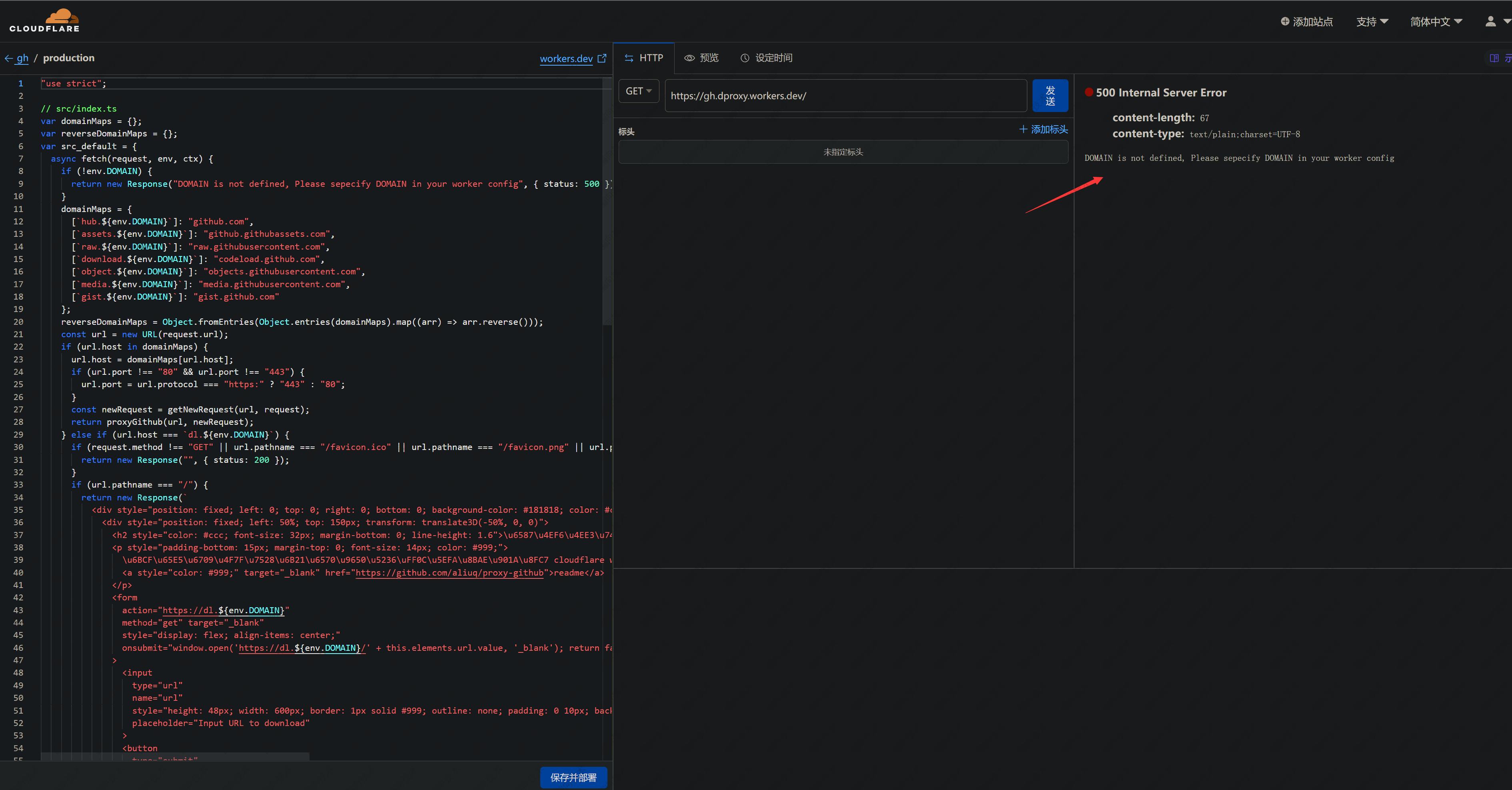
Task: Click the "use strict" code line
Action: click(x=73, y=83)
